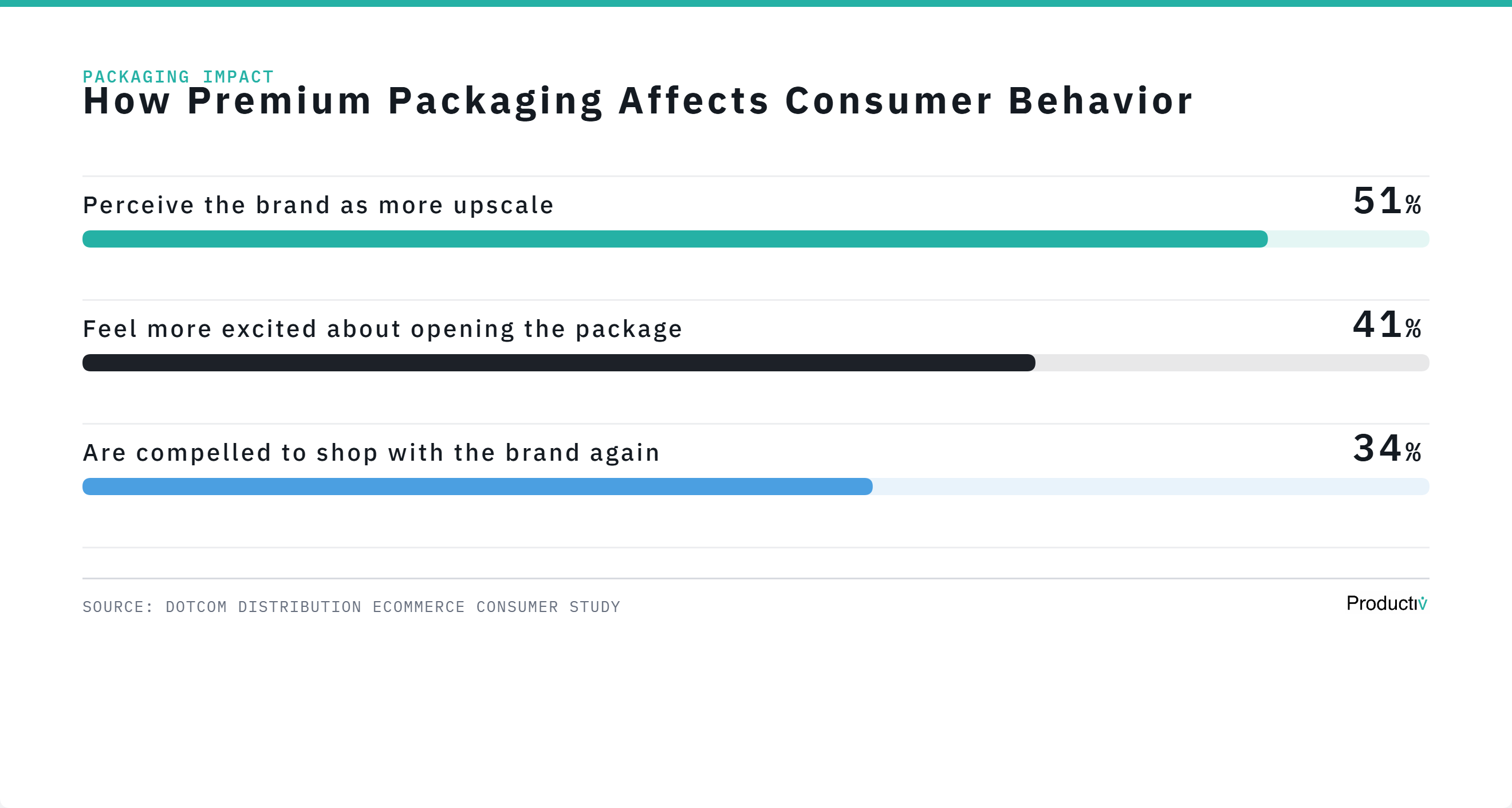Click the word 'Consumer' in the title
Image resolution: width=1512 pixels, height=808 pixels.
coord(889,101)
